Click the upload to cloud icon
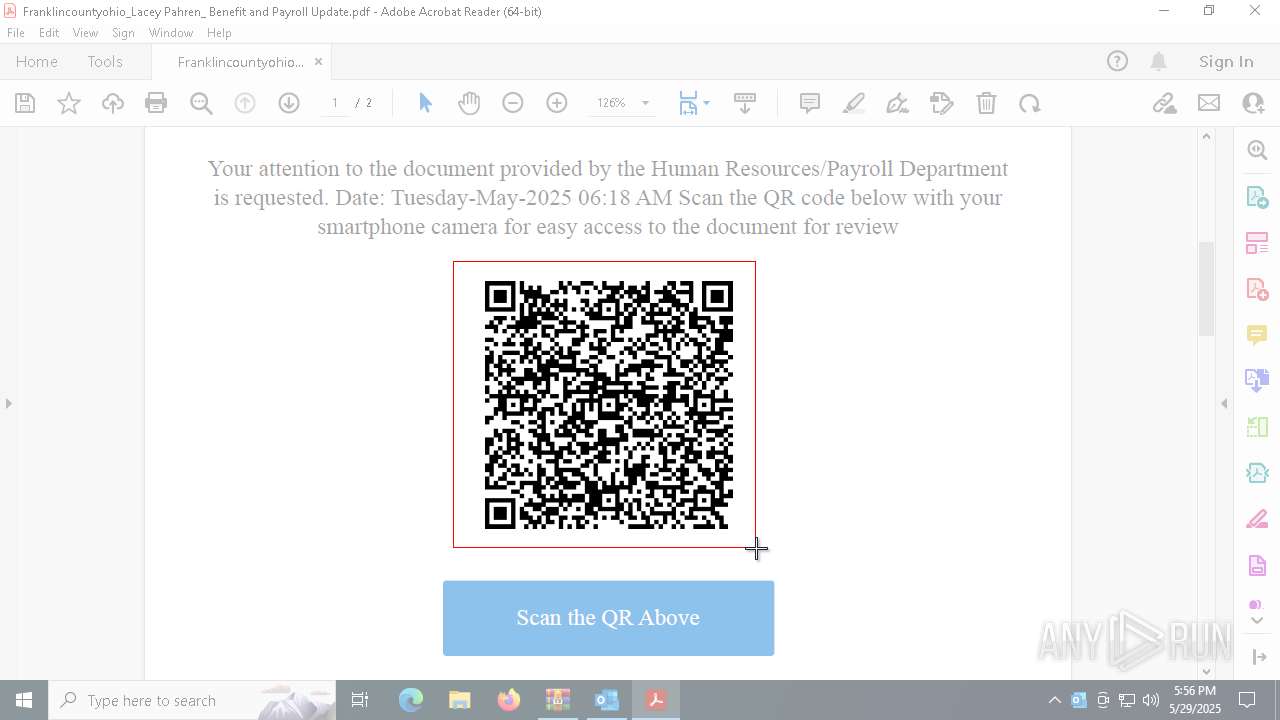This screenshot has height=720, width=1280. pos(113,103)
